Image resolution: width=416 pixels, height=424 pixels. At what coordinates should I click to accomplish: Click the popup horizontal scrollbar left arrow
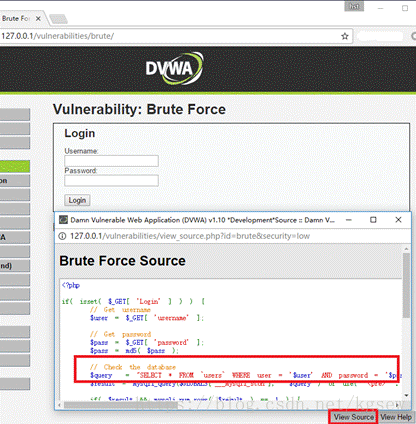(x=60, y=405)
